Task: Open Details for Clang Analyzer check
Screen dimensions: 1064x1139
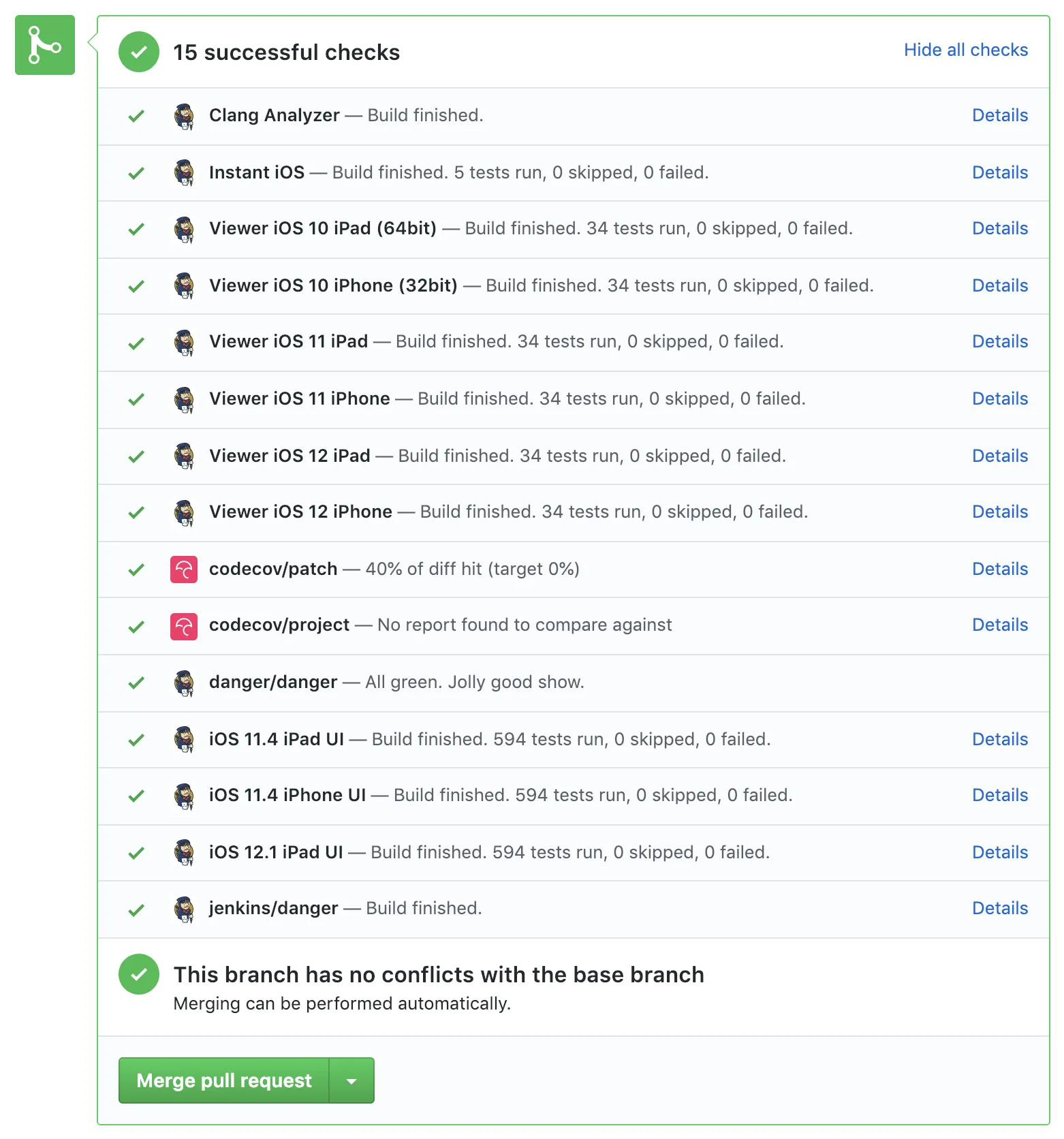Action: coord(1000,115)
